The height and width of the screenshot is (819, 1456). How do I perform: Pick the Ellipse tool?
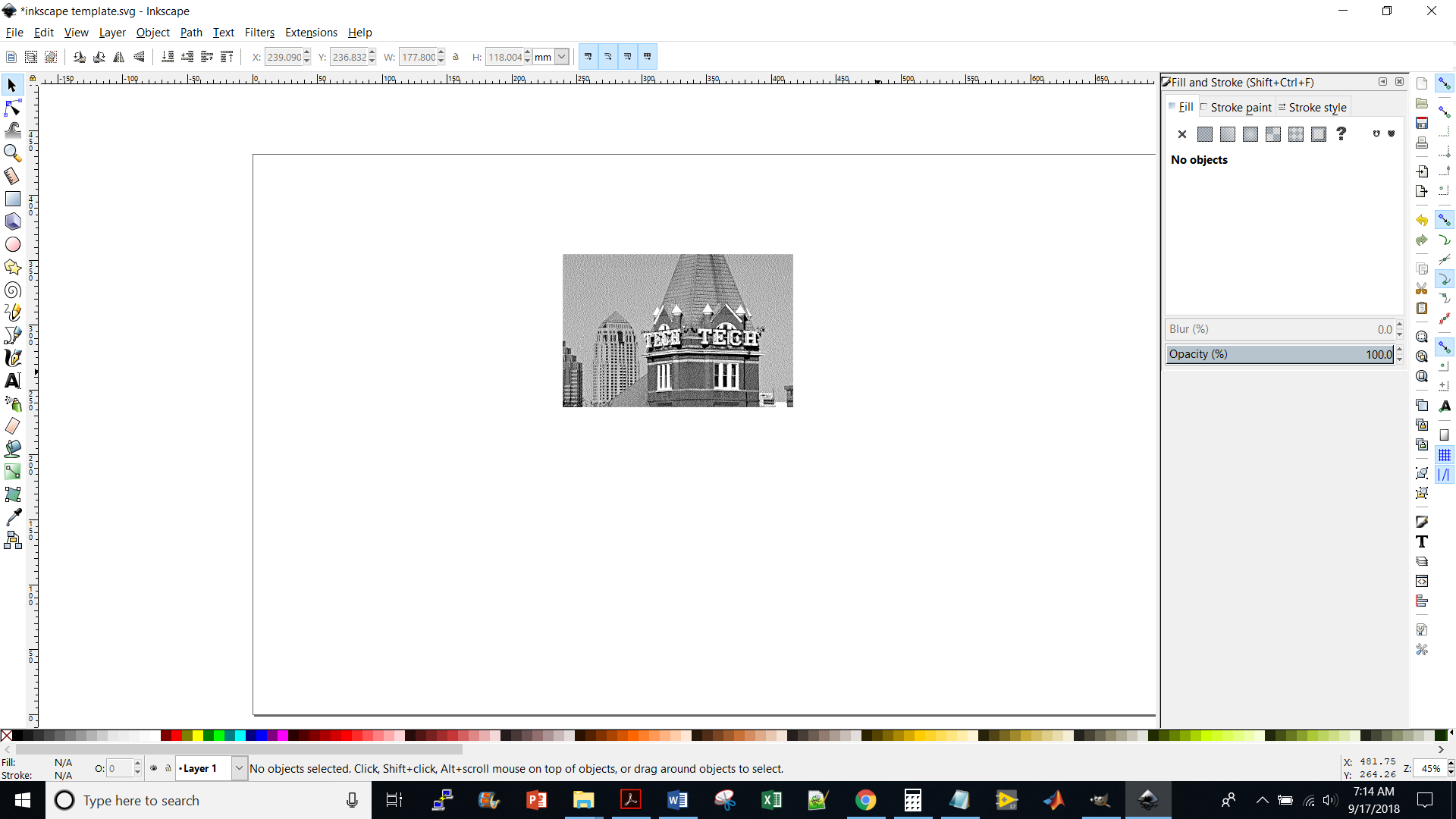coord(12,244)
